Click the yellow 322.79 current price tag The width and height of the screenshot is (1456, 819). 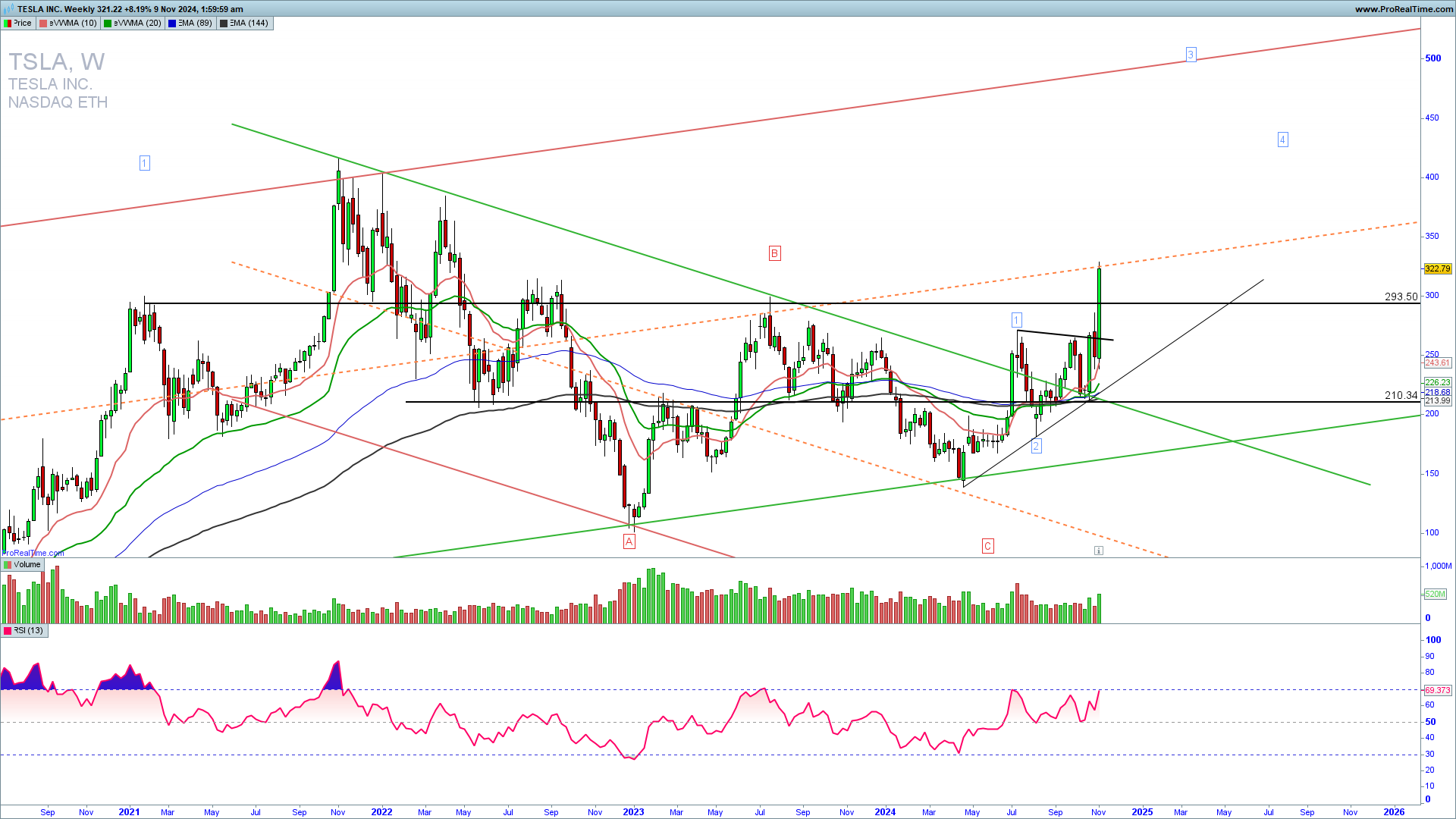pyautogui.click(x=1437, y=268)
